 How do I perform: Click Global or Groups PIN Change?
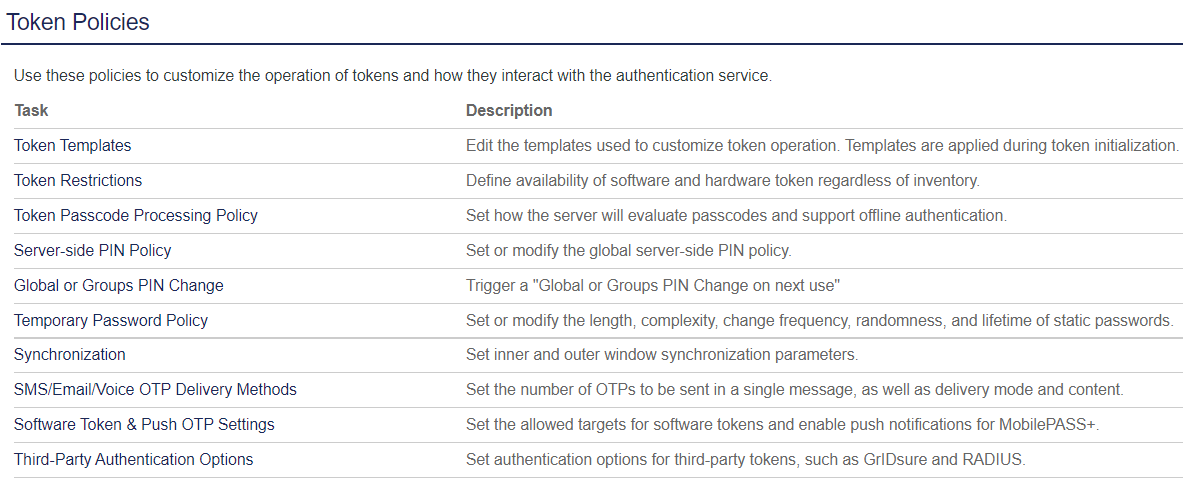pyautogui.click(x=119, y=286)
